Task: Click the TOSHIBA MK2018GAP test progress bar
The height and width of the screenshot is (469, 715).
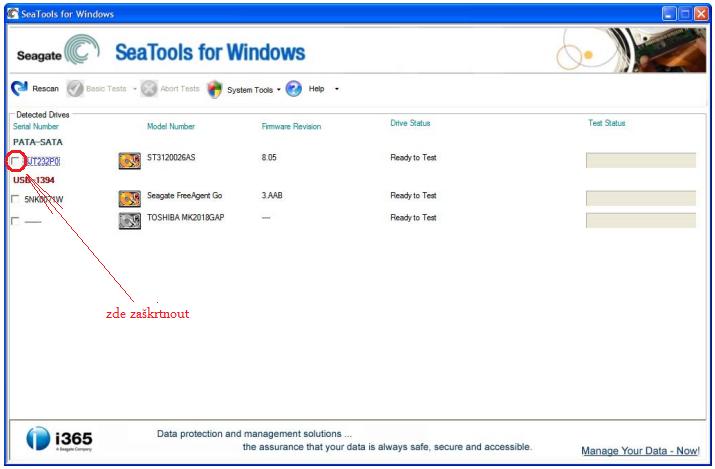Action: (641, 220)
